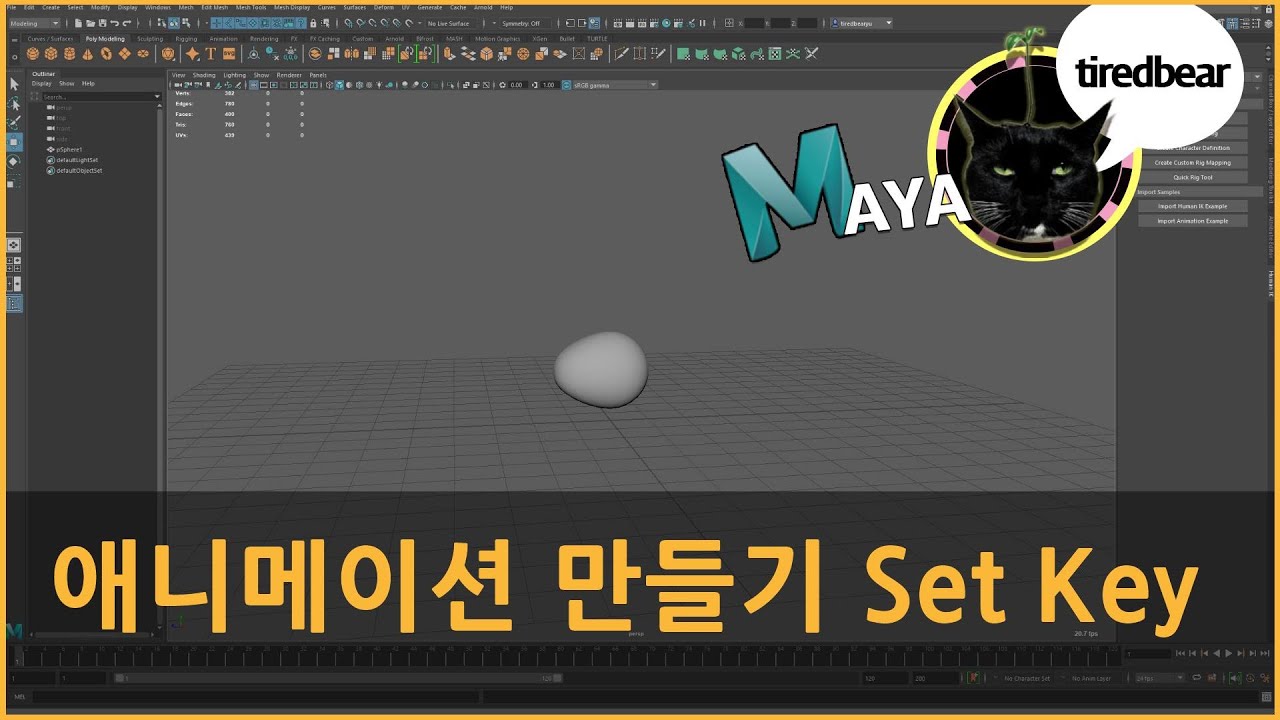Click the Redo arrow in status line

click(x=126, y=22)
